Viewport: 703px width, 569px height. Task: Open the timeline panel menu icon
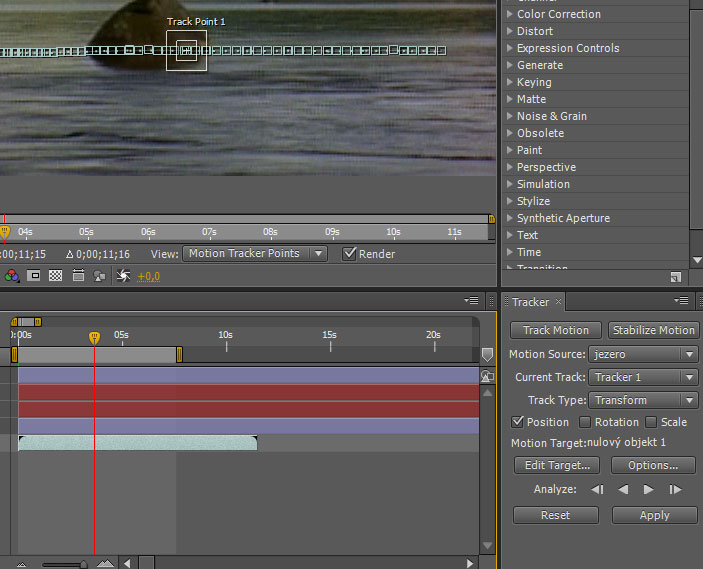[471, 300]
